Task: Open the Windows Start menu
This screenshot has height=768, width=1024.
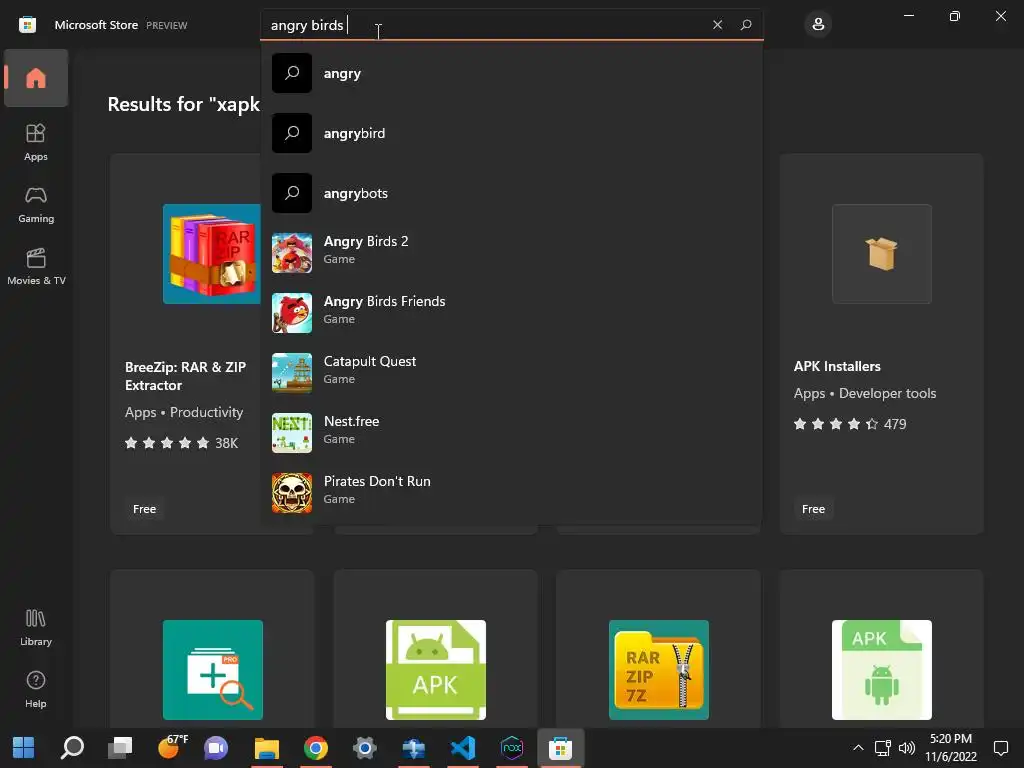Action: pyautogui.click(x=24, y=748)
